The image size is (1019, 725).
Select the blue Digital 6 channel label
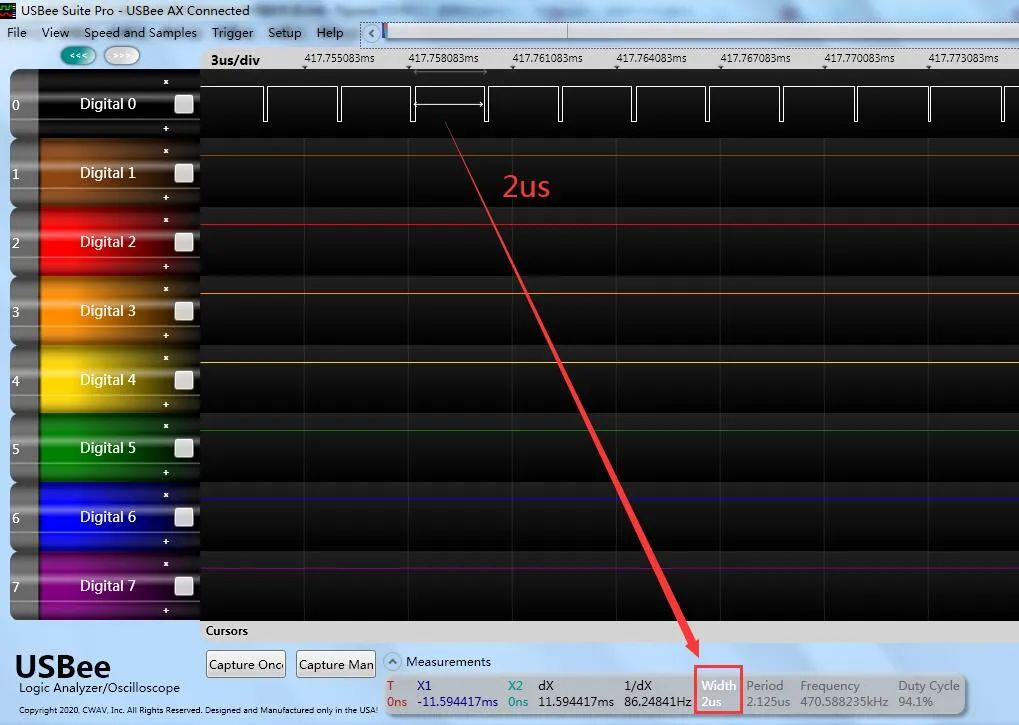tap(108, 517)
